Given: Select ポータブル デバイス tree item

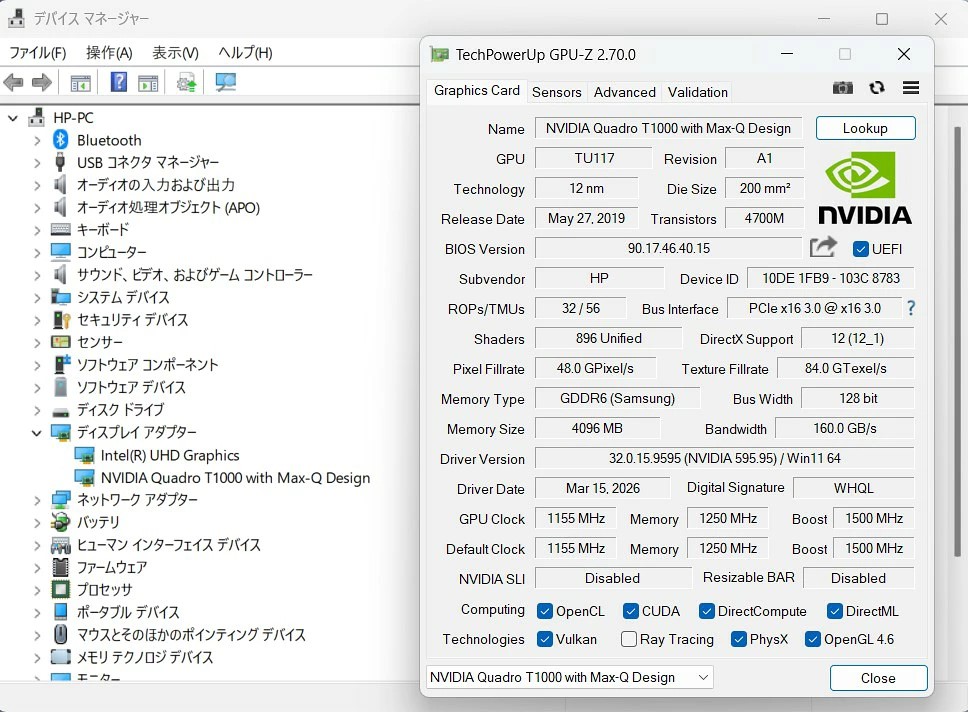Looking at the screenshot, I should coord(128,612).
